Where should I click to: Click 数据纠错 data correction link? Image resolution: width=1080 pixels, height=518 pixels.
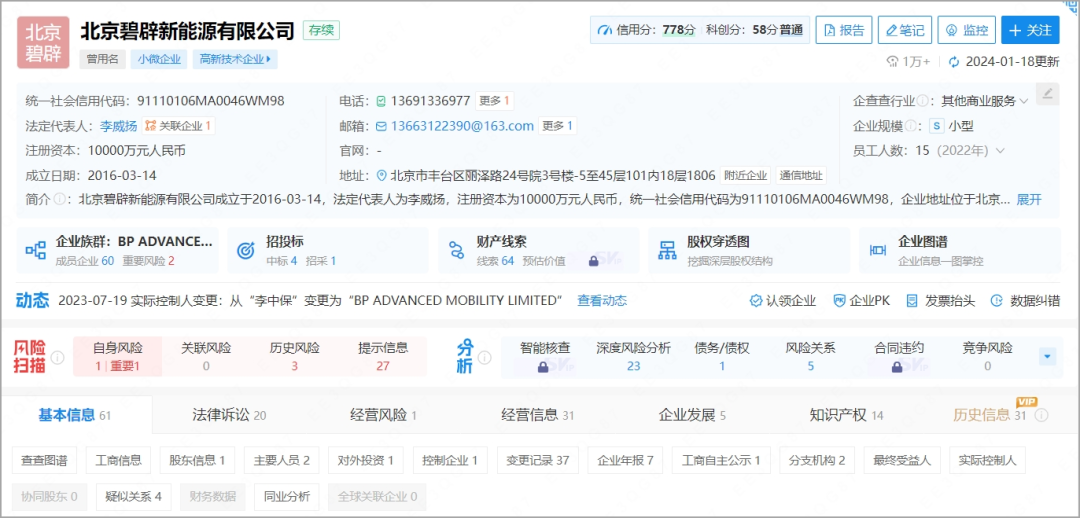pyautogui.click(x=1025, y=301)
